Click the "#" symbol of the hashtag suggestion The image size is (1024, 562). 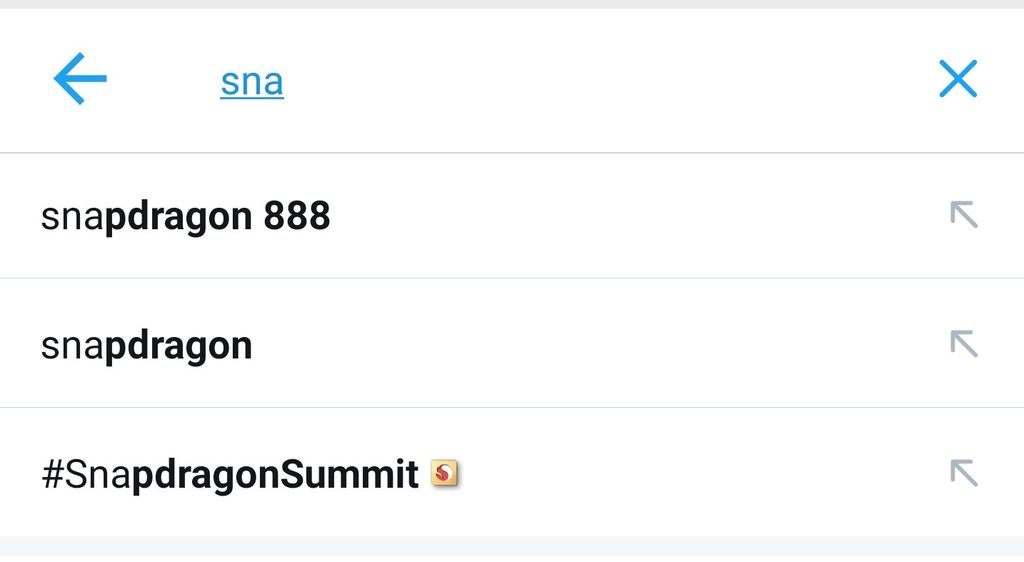[52, 474]
